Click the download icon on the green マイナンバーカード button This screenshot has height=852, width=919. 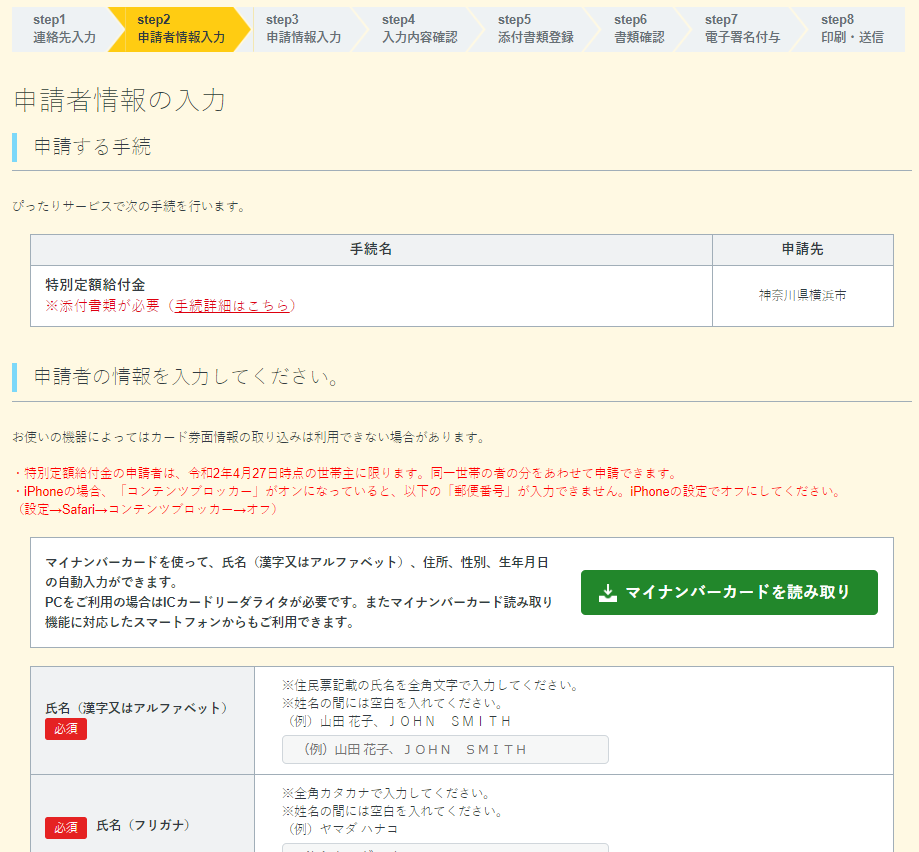coord(608,592)
